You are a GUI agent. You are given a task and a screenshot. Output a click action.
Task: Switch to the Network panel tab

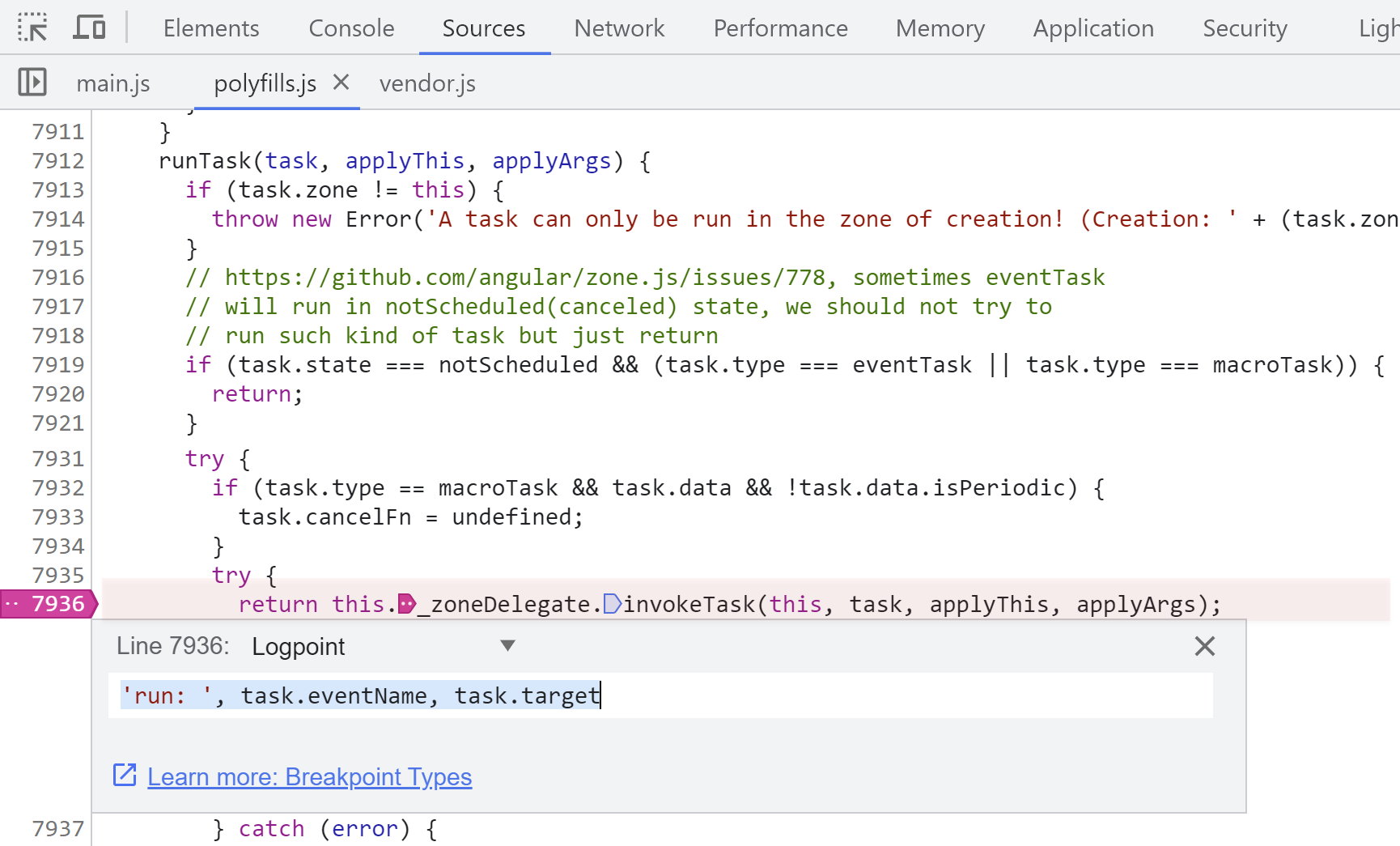click(619, 28)
